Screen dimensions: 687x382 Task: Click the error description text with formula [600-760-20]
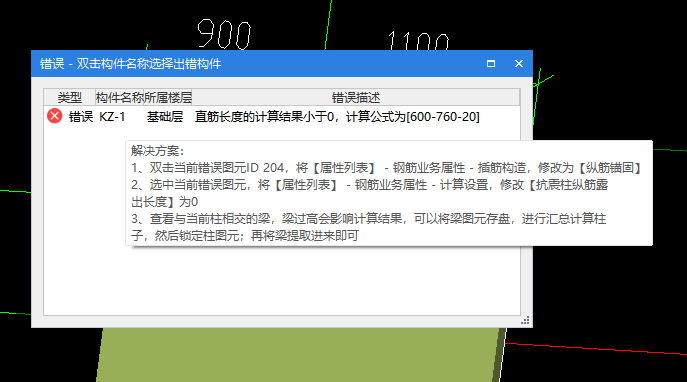pos(337,117)
